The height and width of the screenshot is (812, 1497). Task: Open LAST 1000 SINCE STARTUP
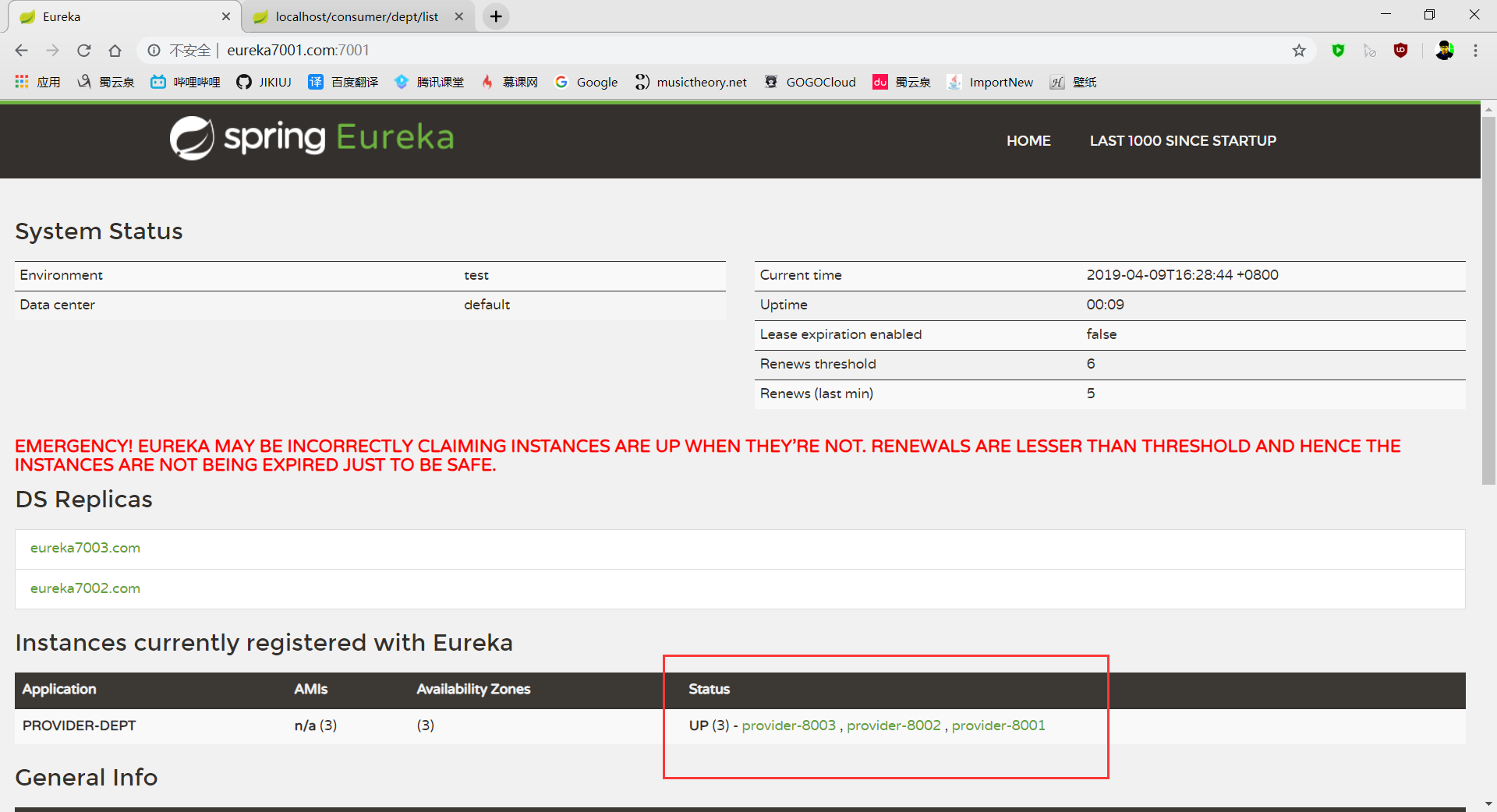tap(1183, 141)
